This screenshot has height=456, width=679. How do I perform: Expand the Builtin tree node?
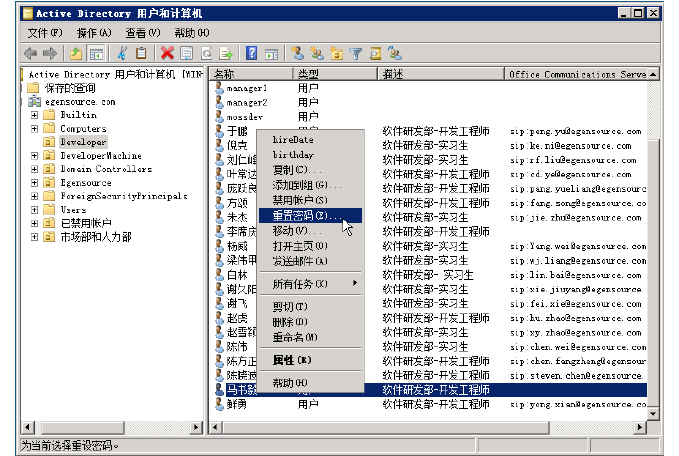pyautogui.click(x=34, y=115)
